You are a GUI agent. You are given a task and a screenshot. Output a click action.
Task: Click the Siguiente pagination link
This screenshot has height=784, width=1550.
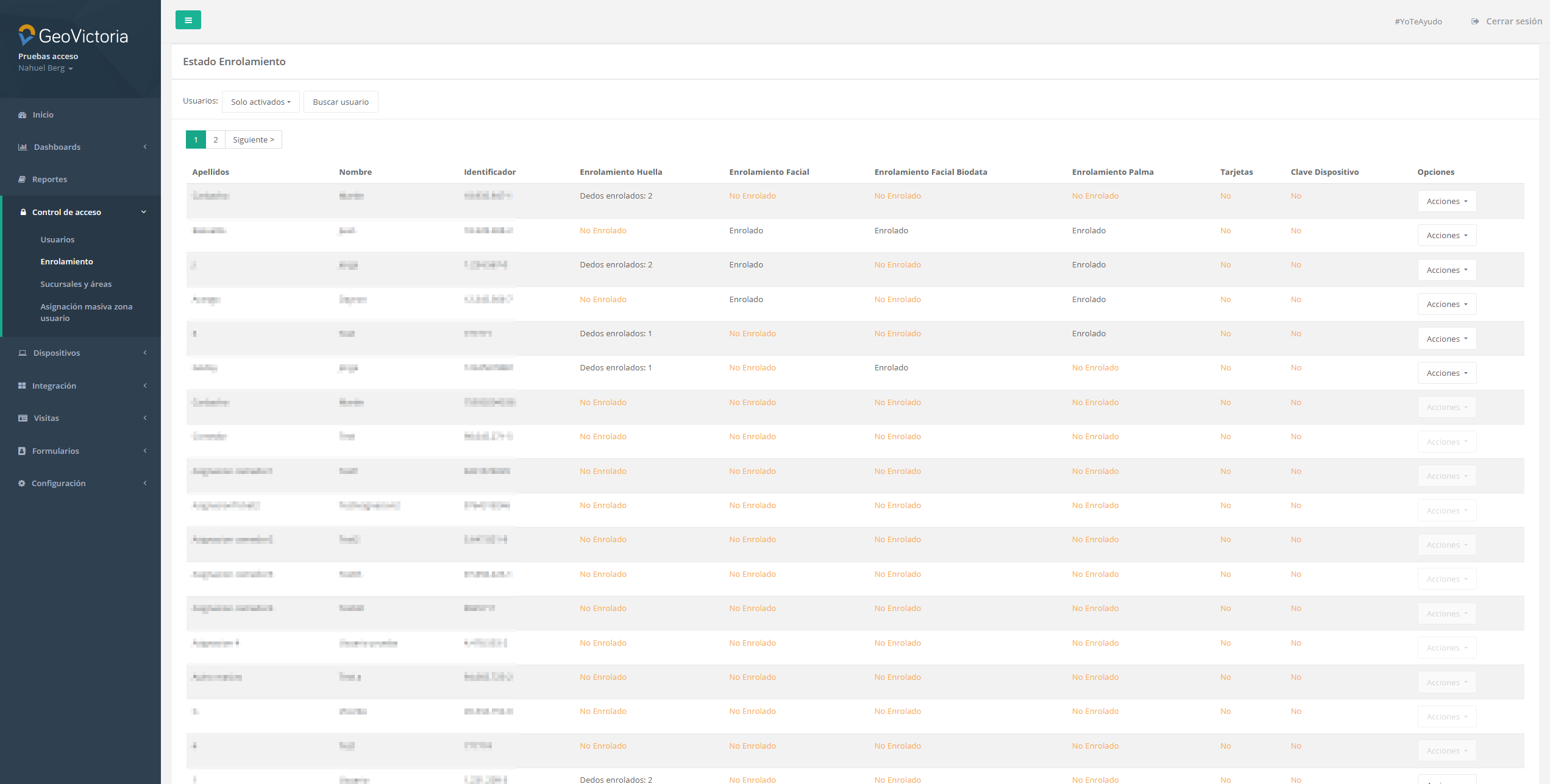coord(253,139)
